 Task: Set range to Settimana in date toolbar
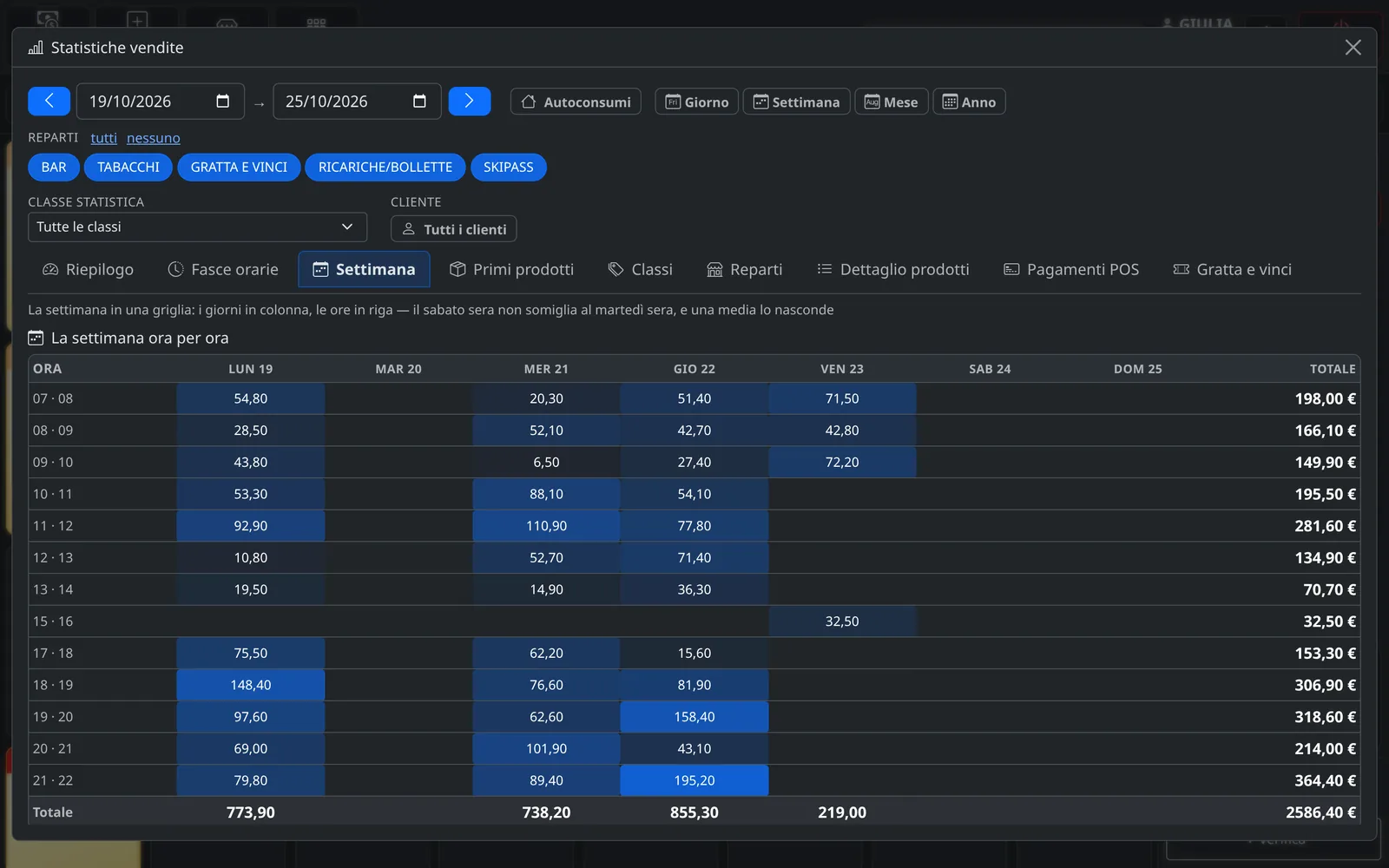pyautogui.click(x=796, y=102)
